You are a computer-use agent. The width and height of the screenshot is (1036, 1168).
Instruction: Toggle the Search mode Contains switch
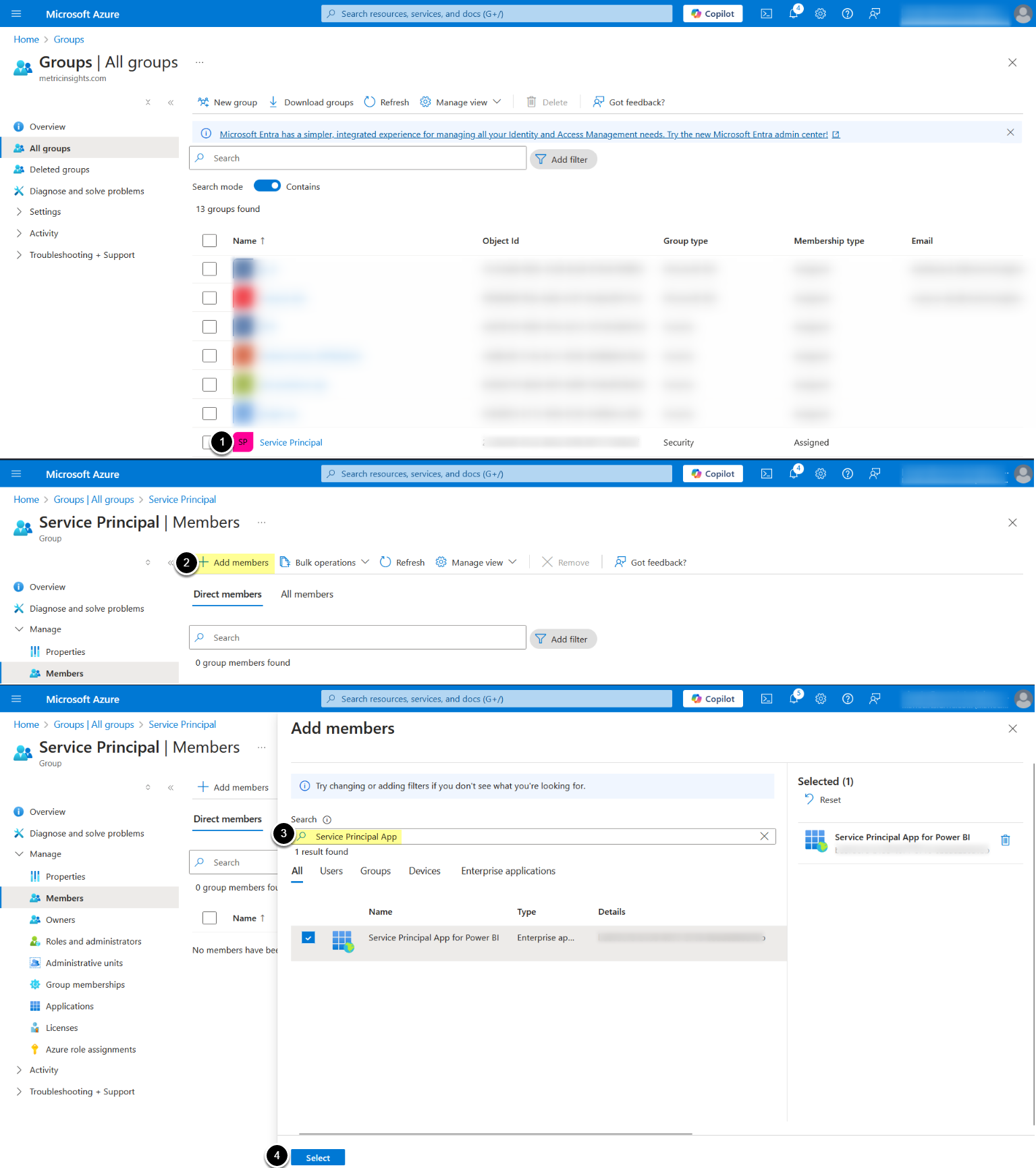pyautogui.click(x=267, y=186)
